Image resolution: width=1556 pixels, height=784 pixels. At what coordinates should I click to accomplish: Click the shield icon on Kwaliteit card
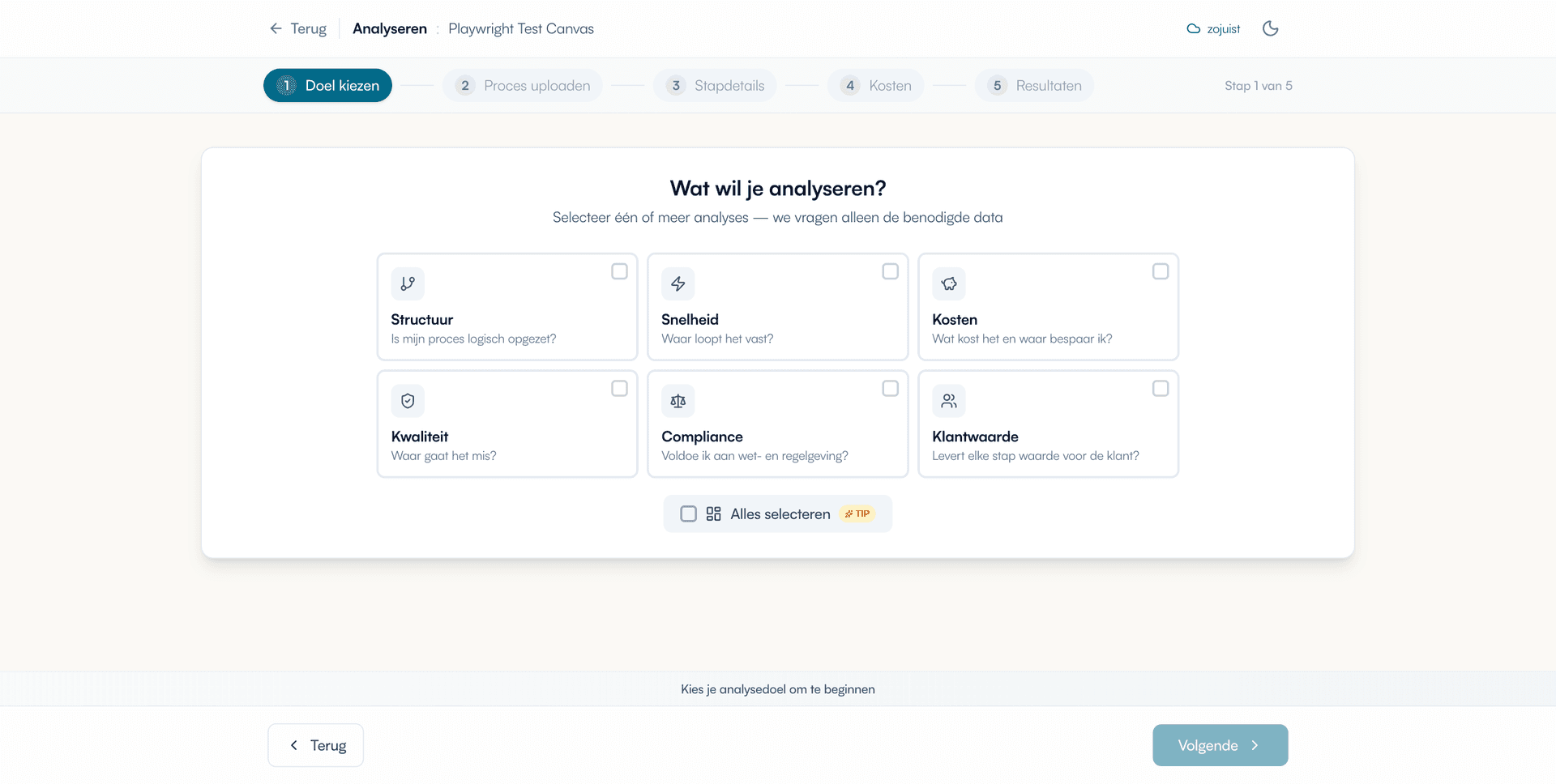408,401
